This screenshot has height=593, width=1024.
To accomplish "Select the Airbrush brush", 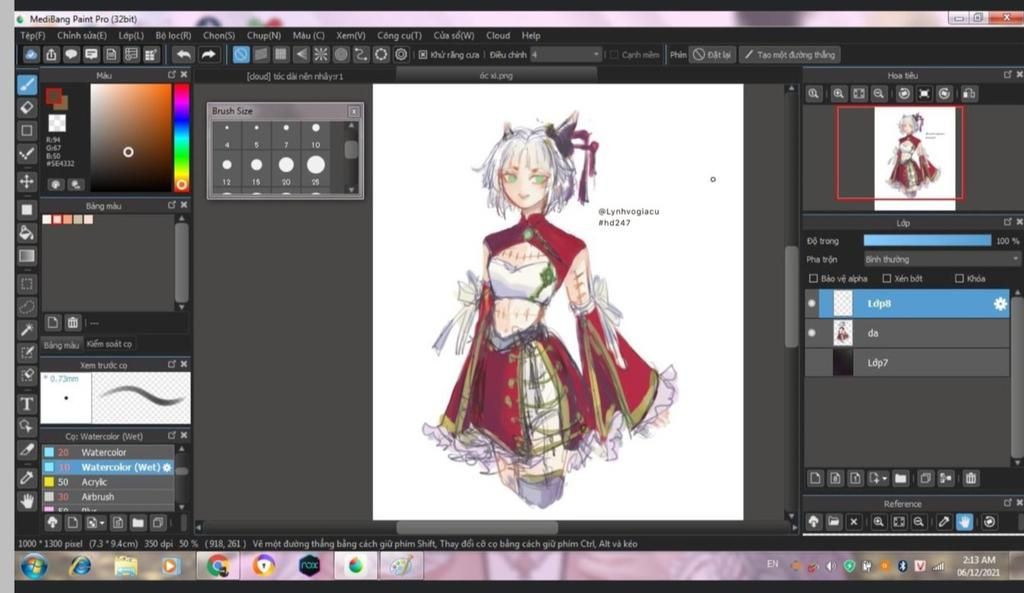I will 108,497.
